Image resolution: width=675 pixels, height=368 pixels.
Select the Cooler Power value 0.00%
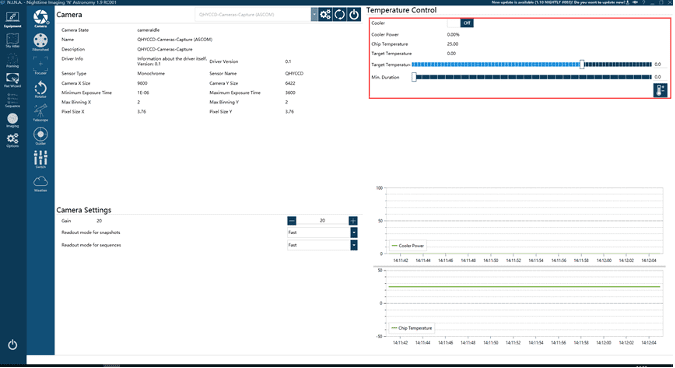[x=453, y=34]
